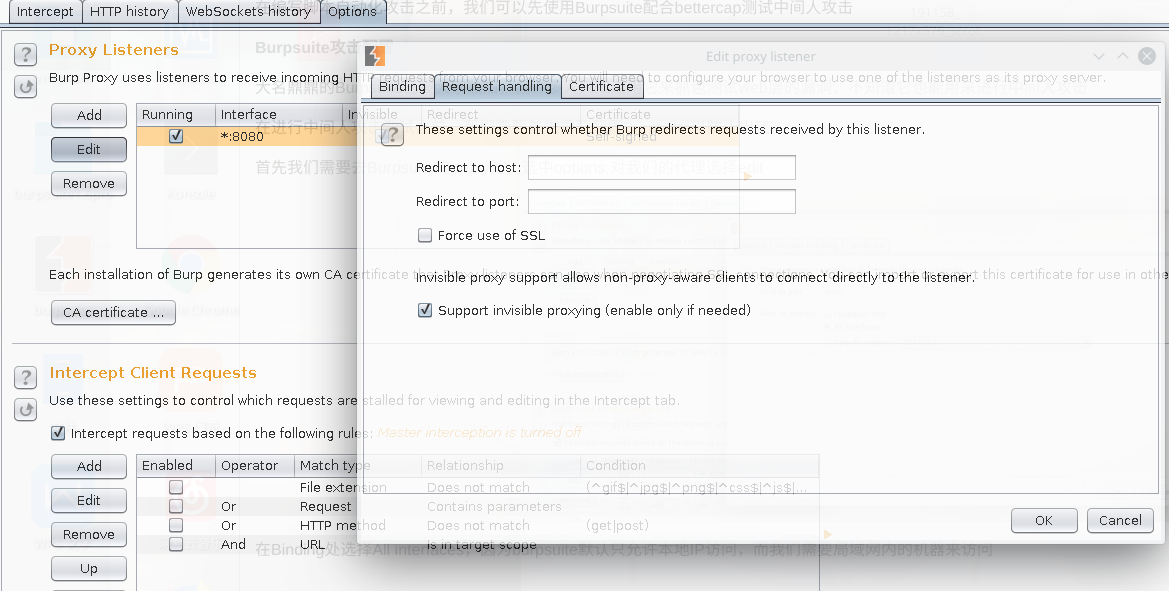Confirm the listener dialog with OK

tap(1044, 520)
